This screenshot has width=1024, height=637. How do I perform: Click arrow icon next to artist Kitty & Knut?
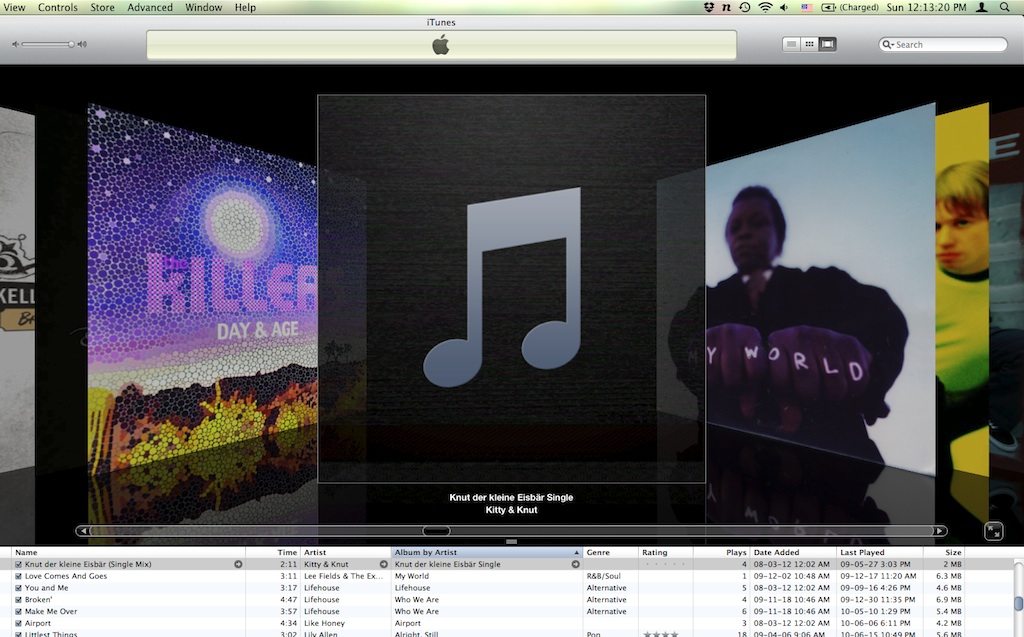383,564
